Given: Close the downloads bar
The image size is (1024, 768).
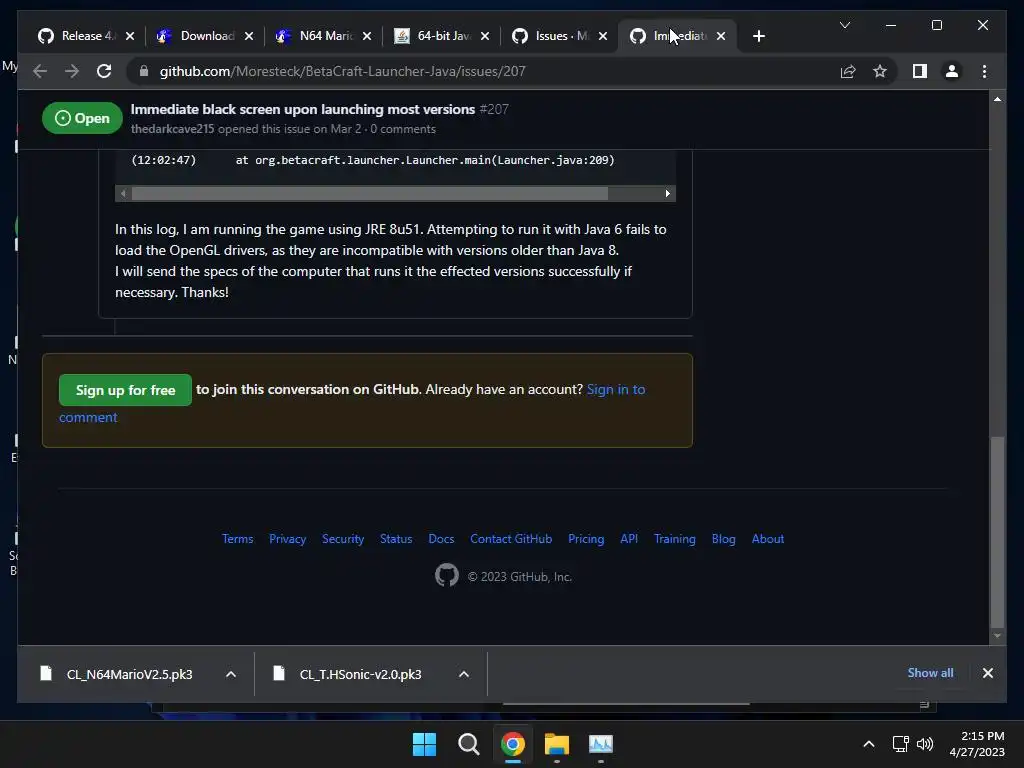Looking at the screenshot, I should (987, 673).
